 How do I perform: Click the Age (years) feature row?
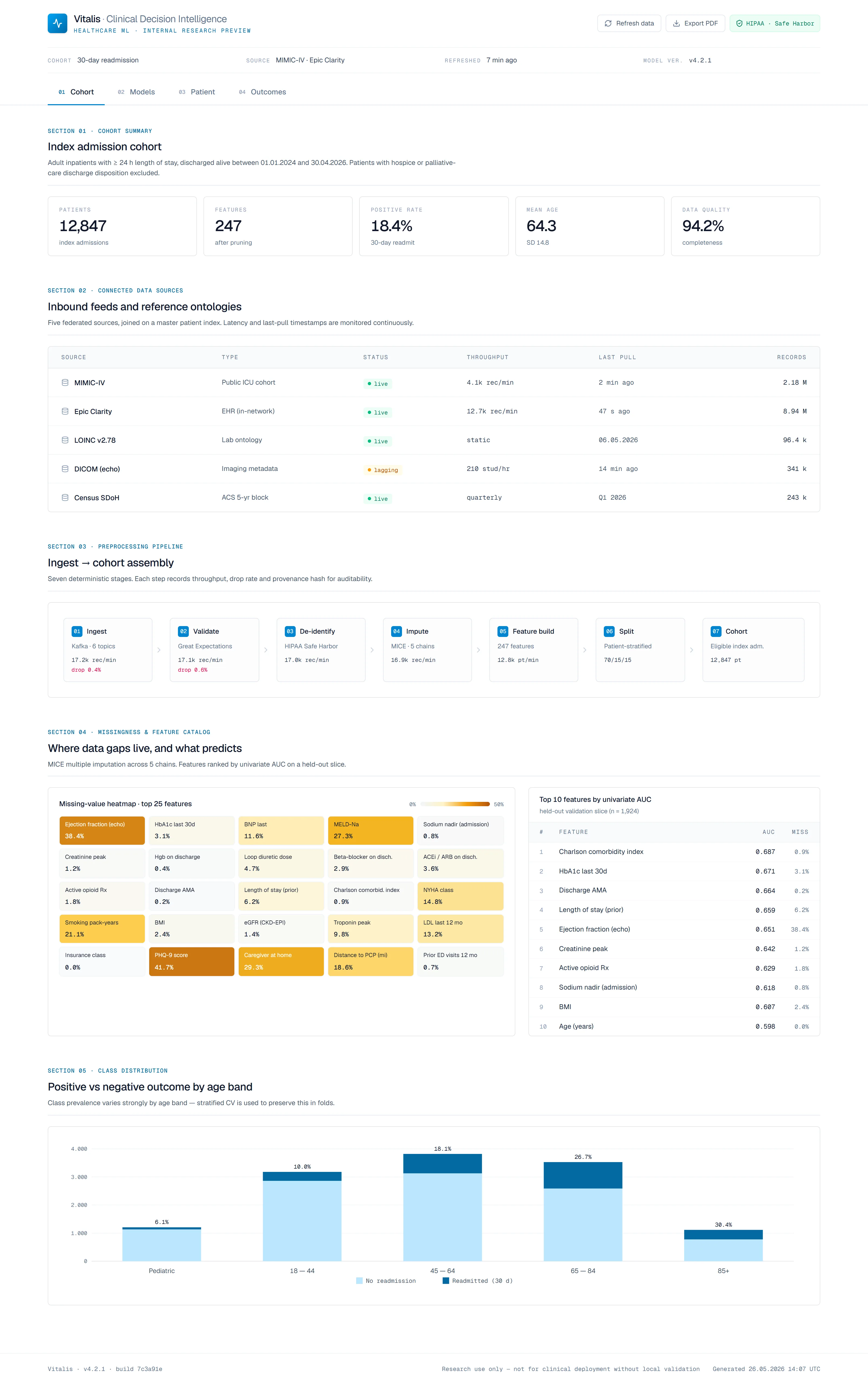(674, 1026)
